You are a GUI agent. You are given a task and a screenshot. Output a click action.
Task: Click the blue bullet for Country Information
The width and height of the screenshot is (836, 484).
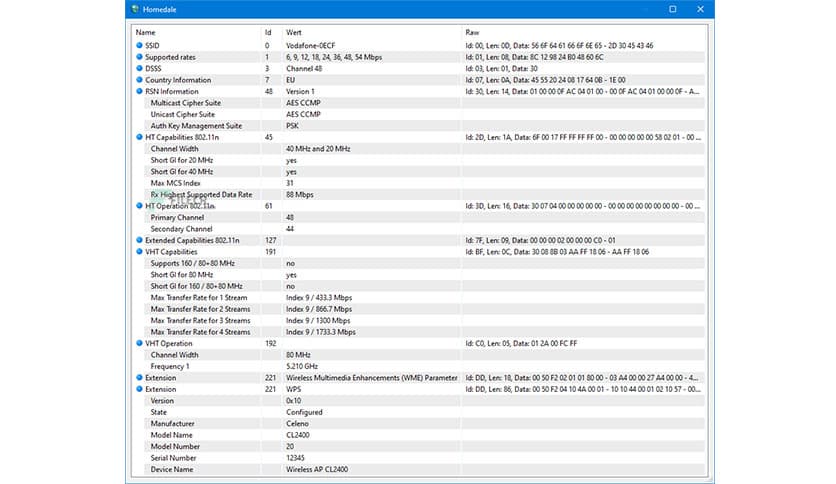(139, 80)
